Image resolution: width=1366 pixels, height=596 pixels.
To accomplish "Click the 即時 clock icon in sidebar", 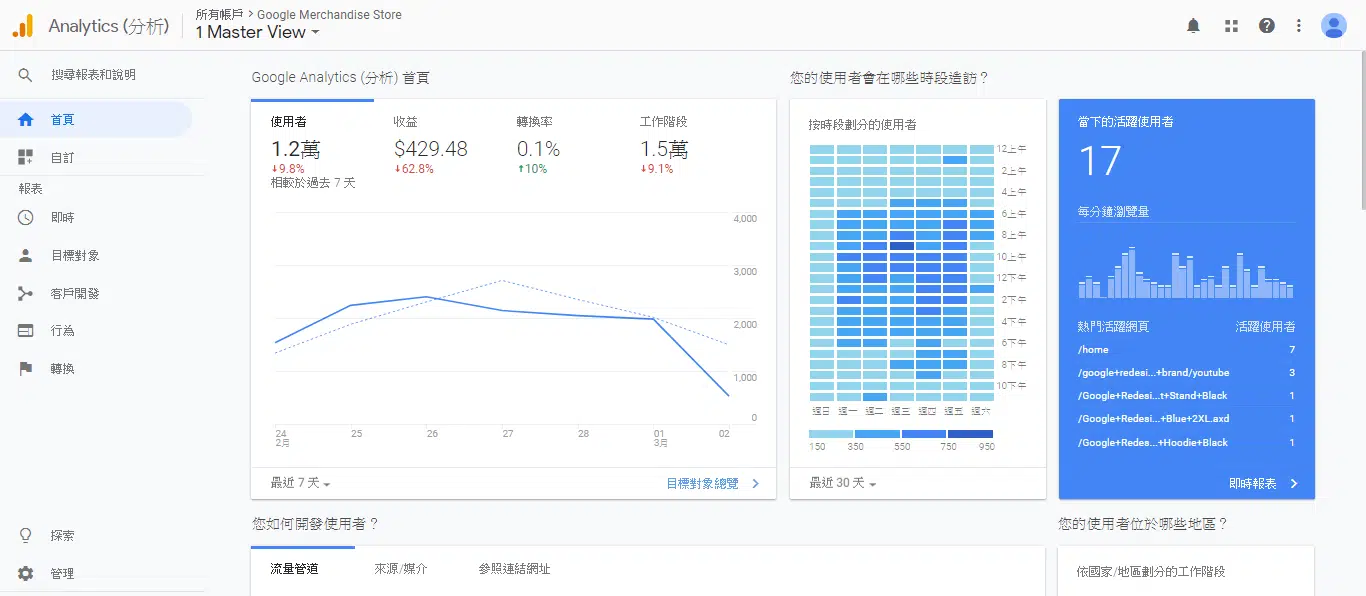I will coord(26,217).
